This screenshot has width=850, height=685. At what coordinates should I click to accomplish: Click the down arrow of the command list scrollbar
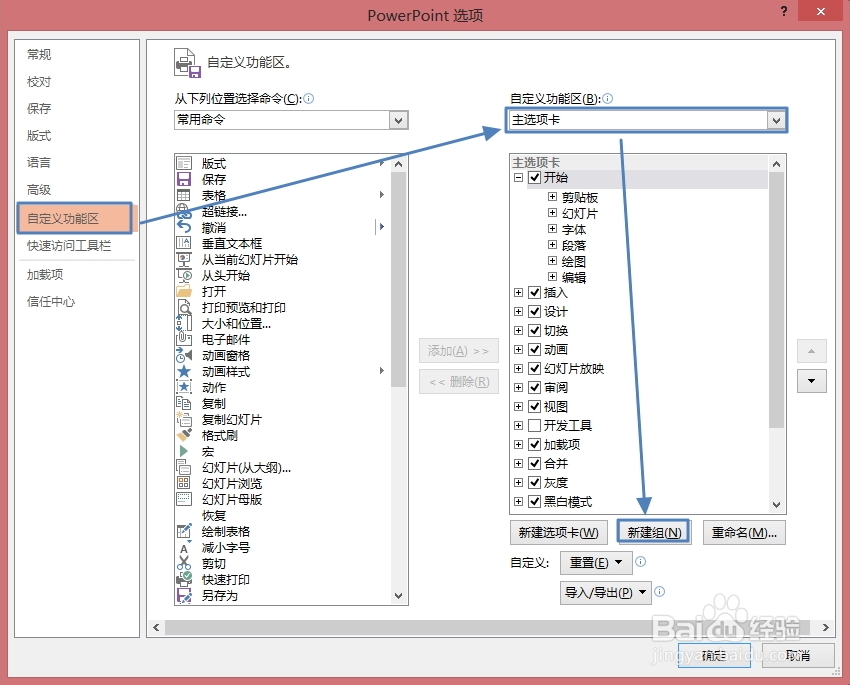click(x=399, y=595)
